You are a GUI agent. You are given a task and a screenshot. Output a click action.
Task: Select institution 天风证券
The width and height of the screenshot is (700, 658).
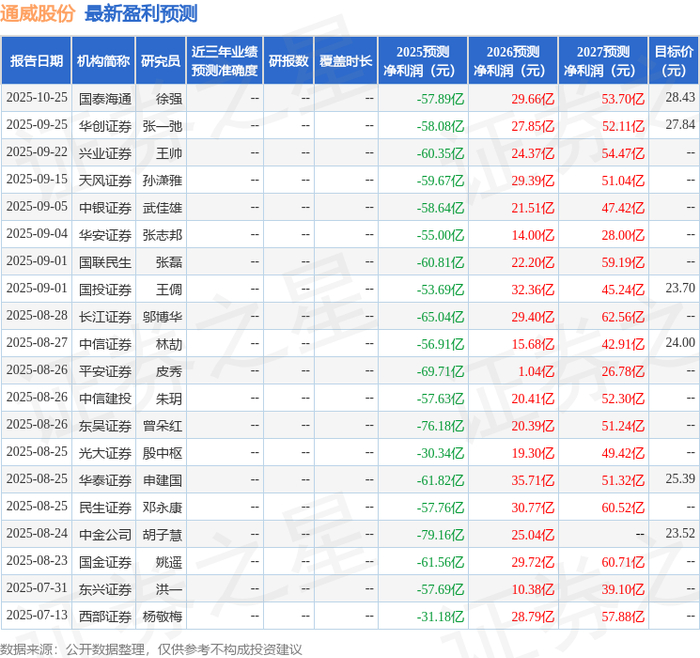click(105, 181)
